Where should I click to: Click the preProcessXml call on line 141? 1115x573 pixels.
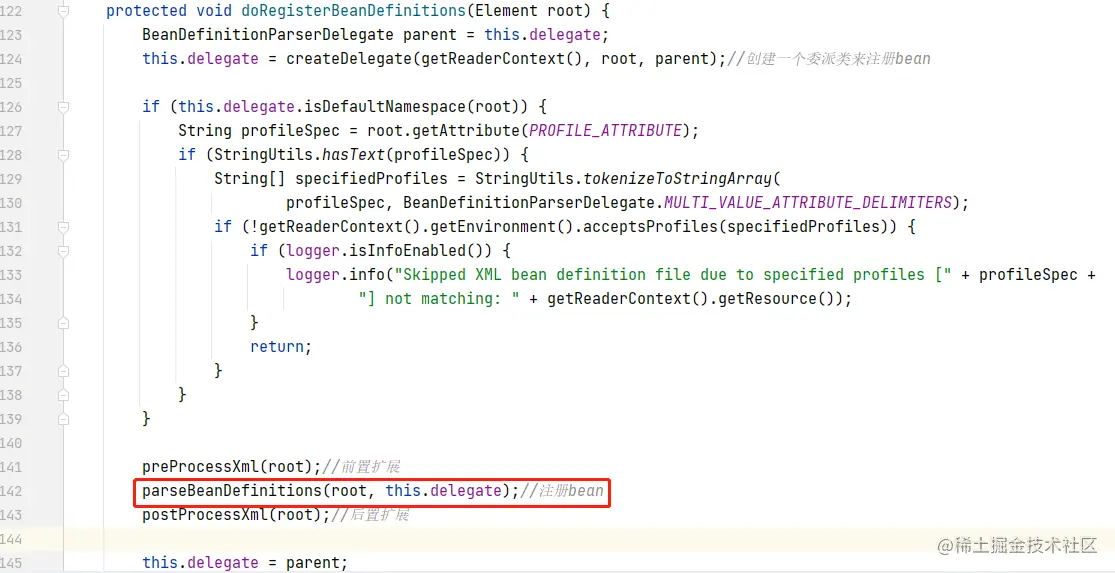point(187,466)
